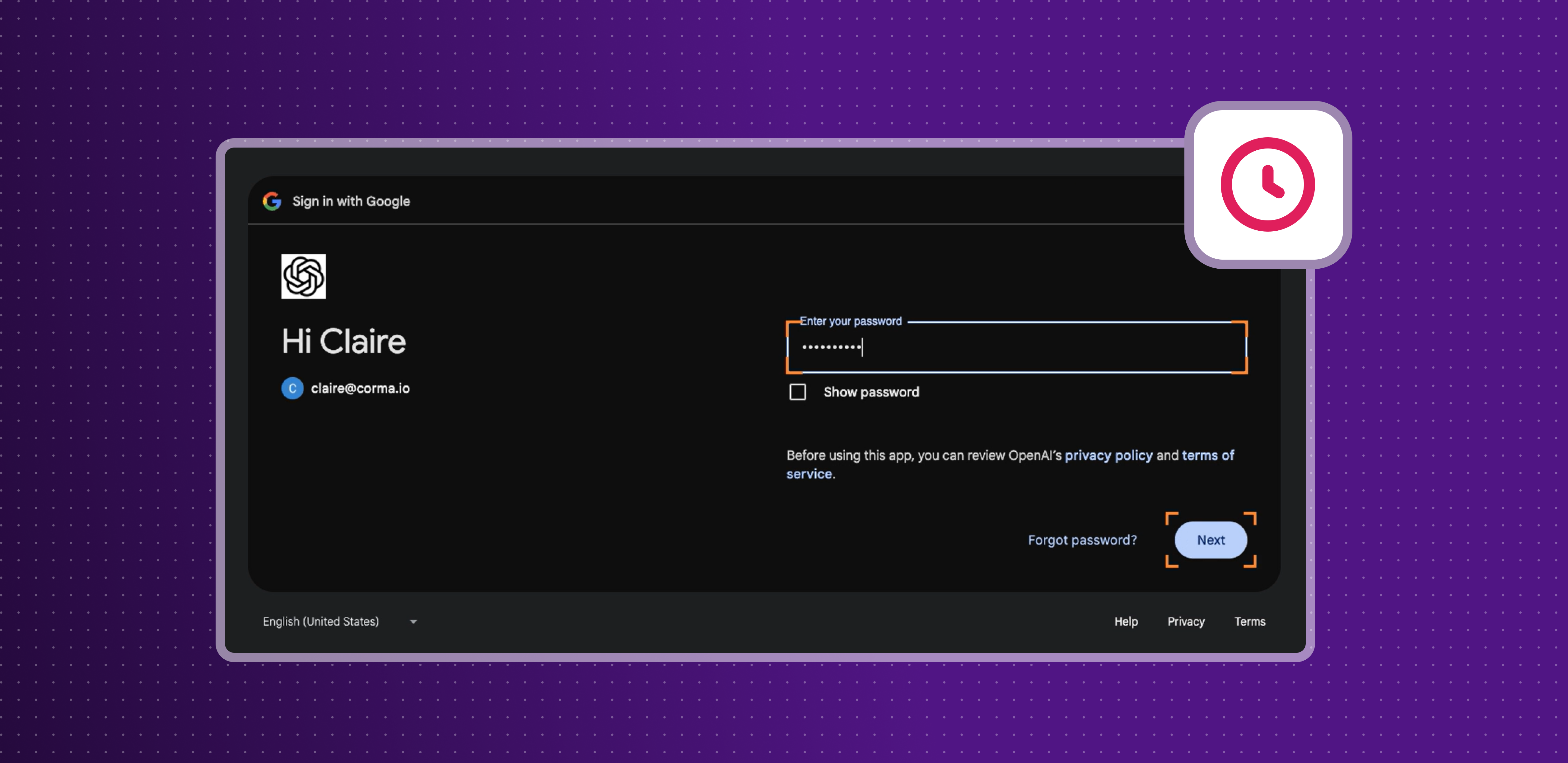Click the Show password label text
Viewport: 1568px width, 763px height.
[871, 392]
